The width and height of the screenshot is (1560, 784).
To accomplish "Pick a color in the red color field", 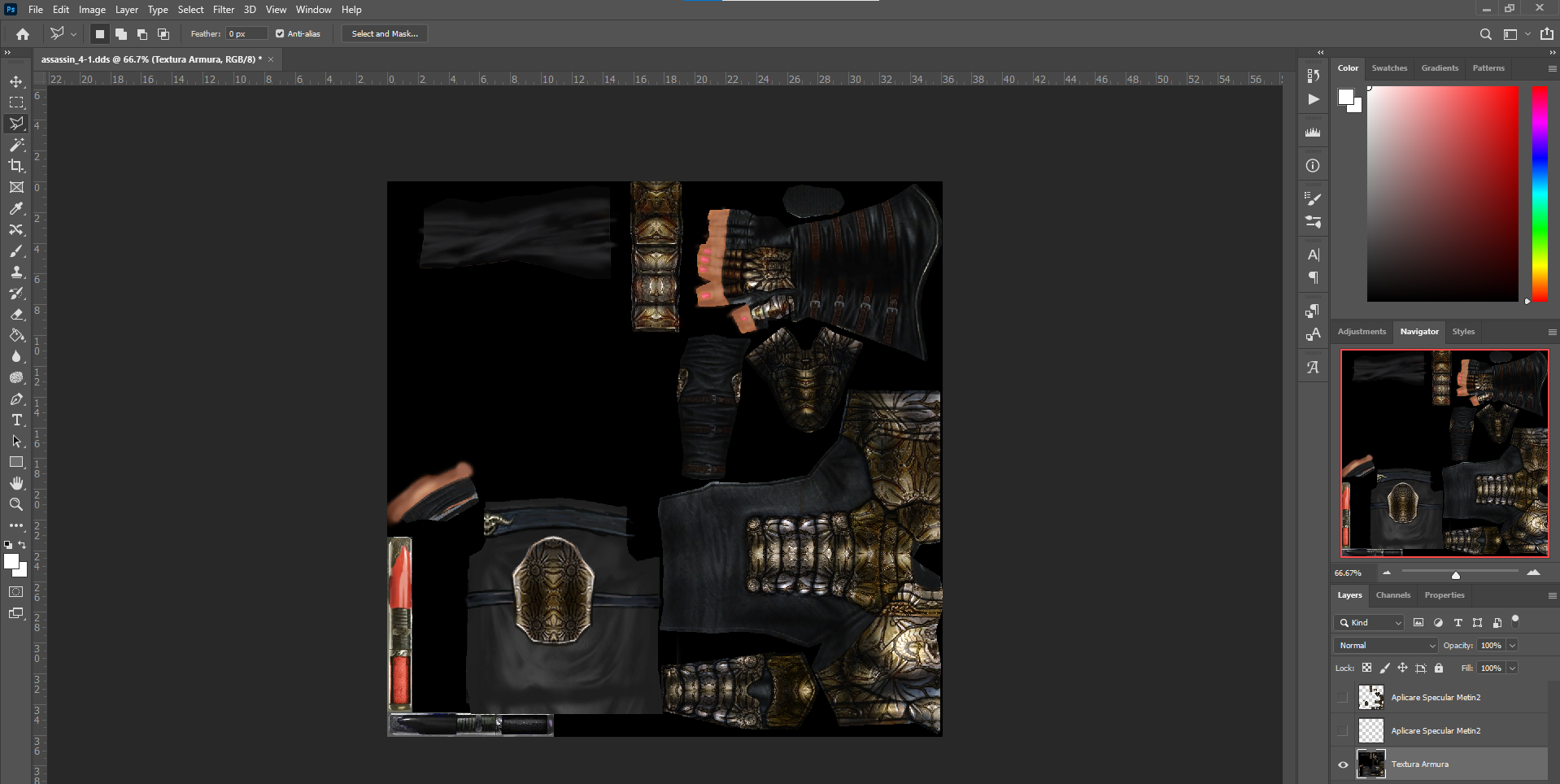I will pos(1443,194).
